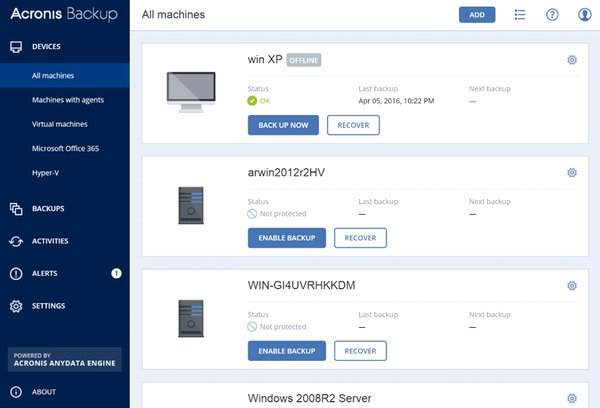Open gear options for WIN-GI4UVRHKKDM

(572, 286)
